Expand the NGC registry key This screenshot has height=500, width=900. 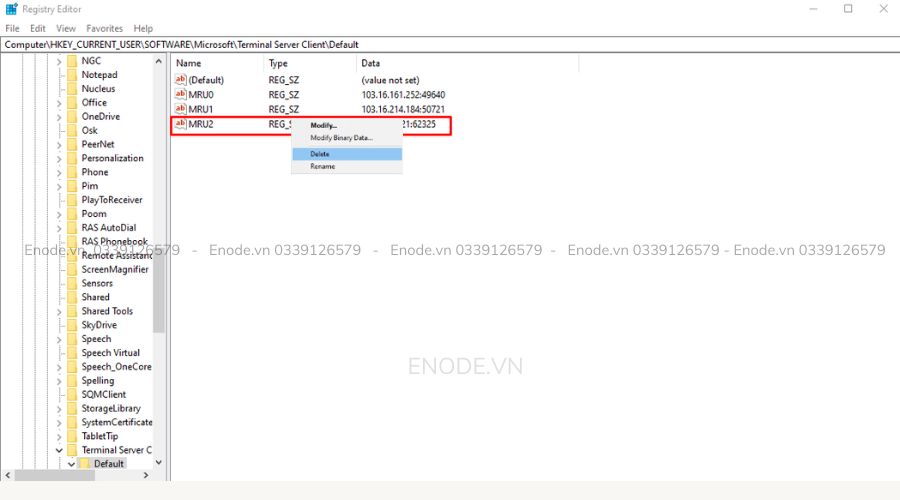pos(59,61)
